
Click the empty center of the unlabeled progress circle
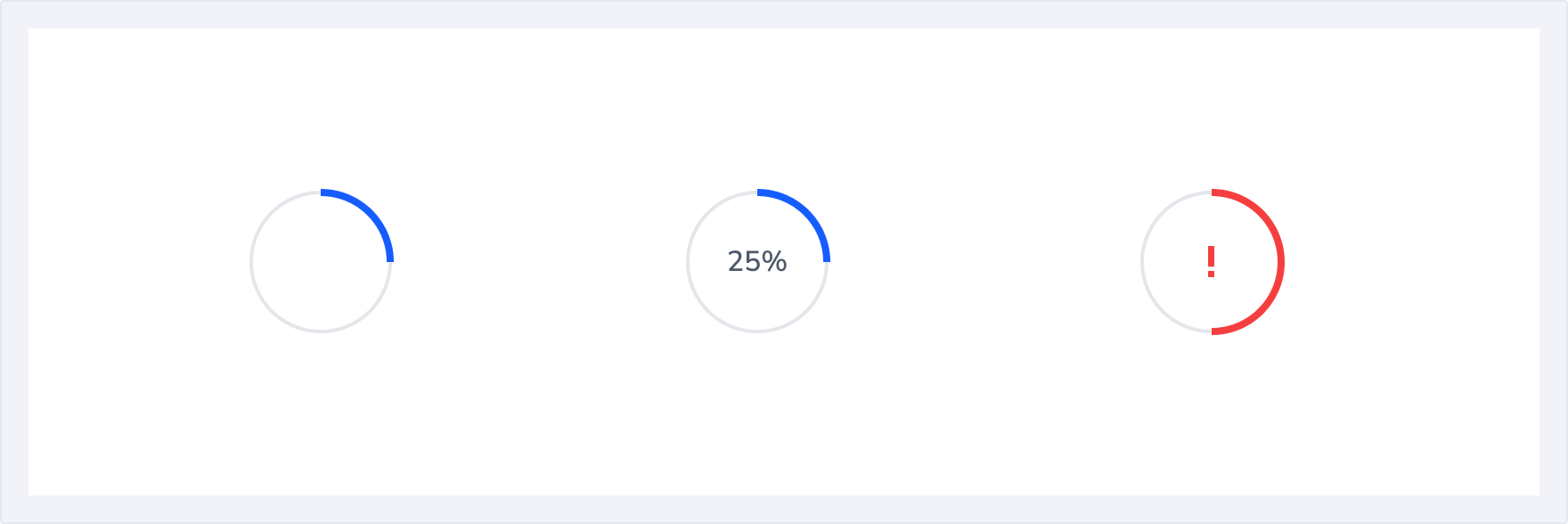click(x=321, y=262)
